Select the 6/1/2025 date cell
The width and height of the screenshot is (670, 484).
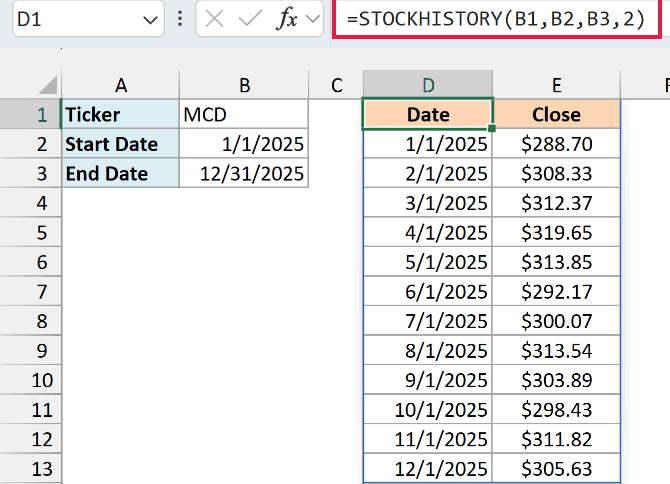coord(428,291)
